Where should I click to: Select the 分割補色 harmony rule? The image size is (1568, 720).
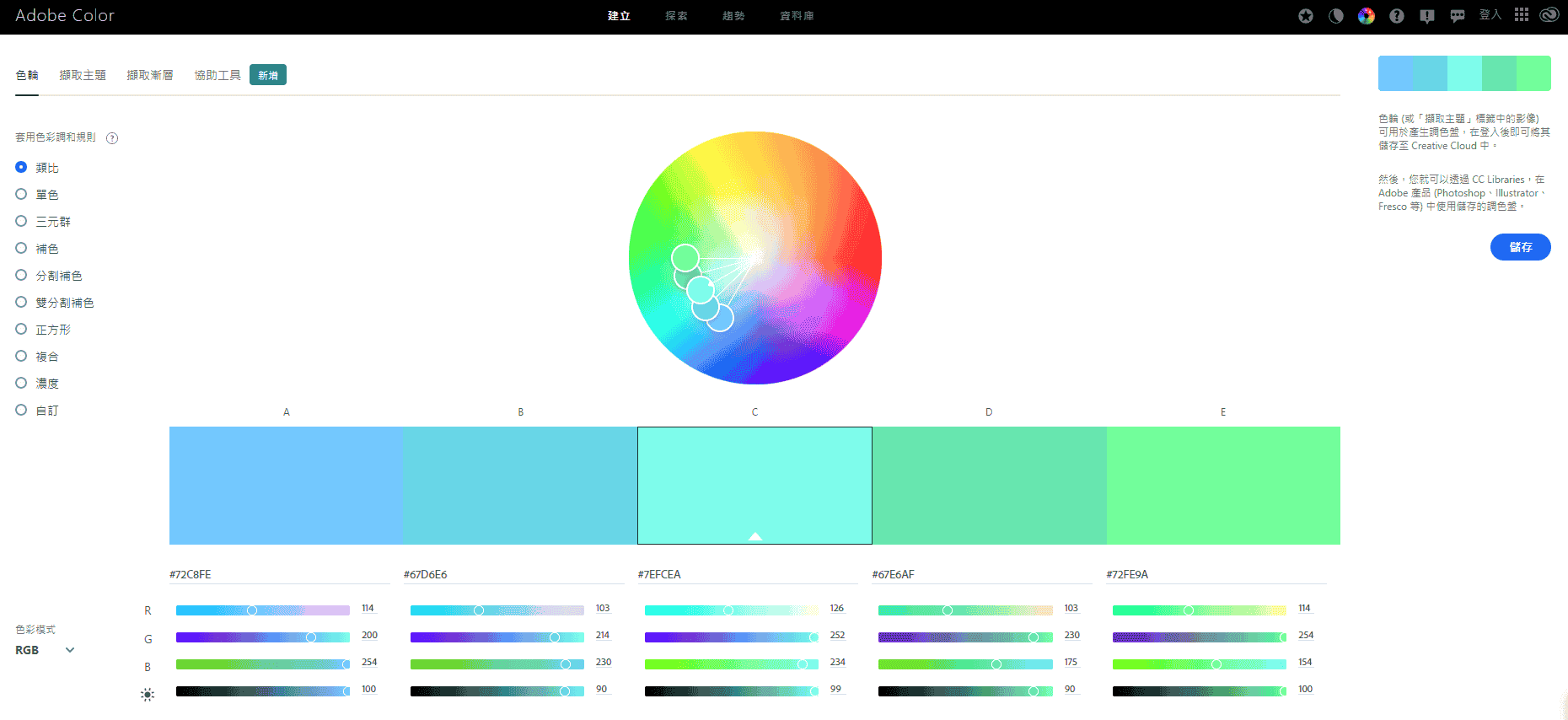pos(49,276)
